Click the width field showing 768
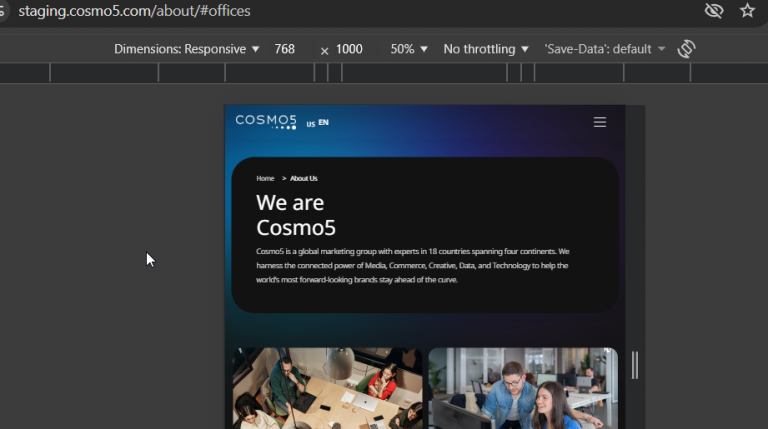This screenshot has width=768, height=429. (285, 49)
